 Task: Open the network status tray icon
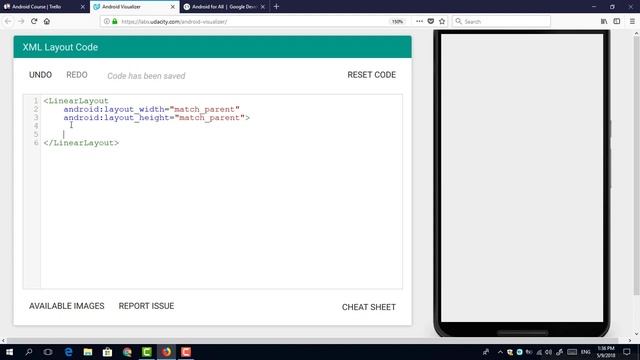tap(539, 352)
